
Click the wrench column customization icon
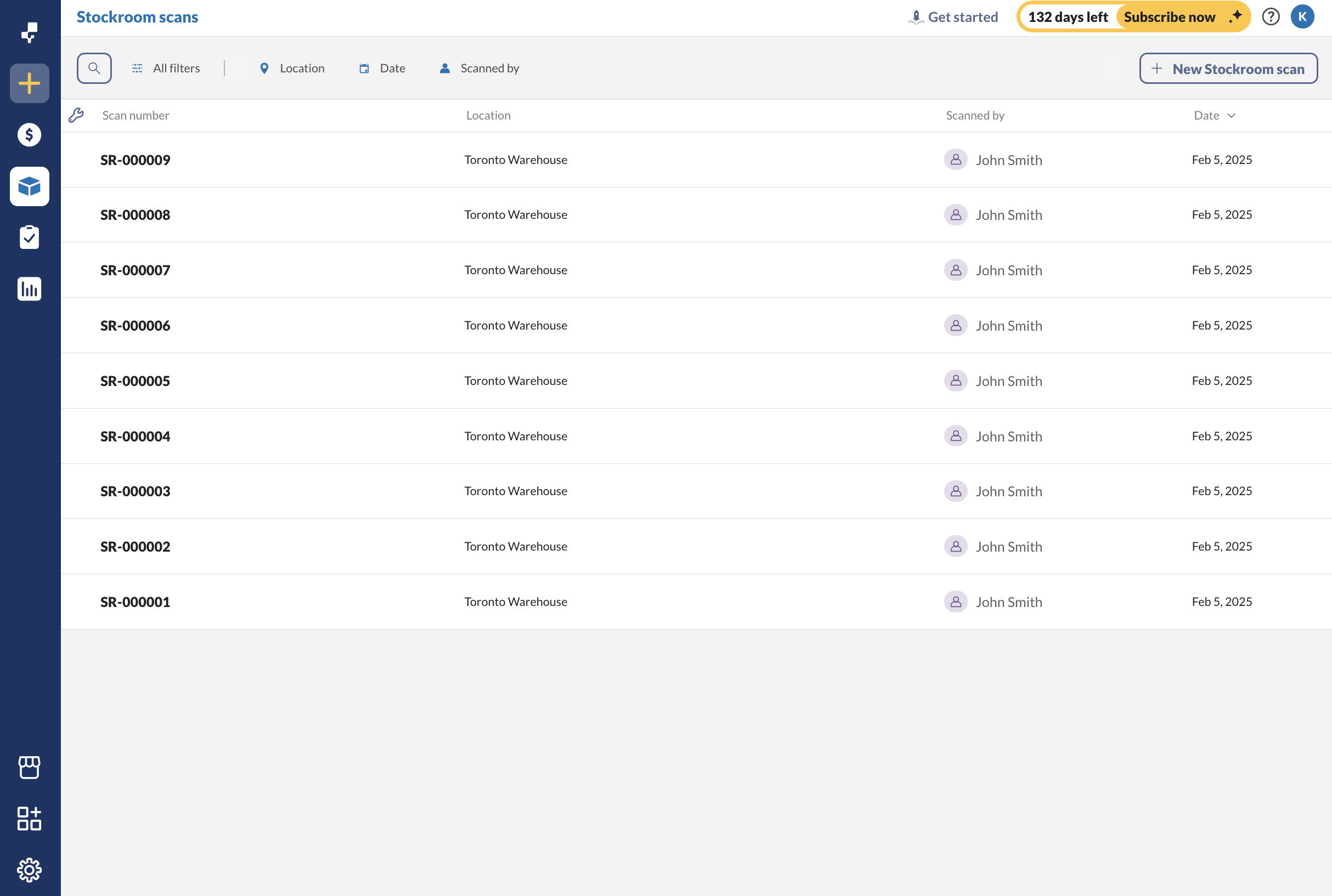[x=76, y=116]
